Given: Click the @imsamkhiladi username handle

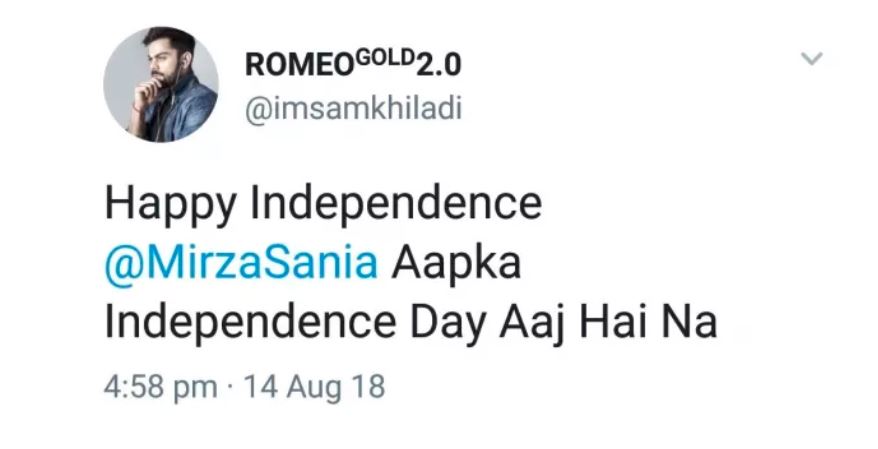Looking at the screenshot, I should (353, 109).
